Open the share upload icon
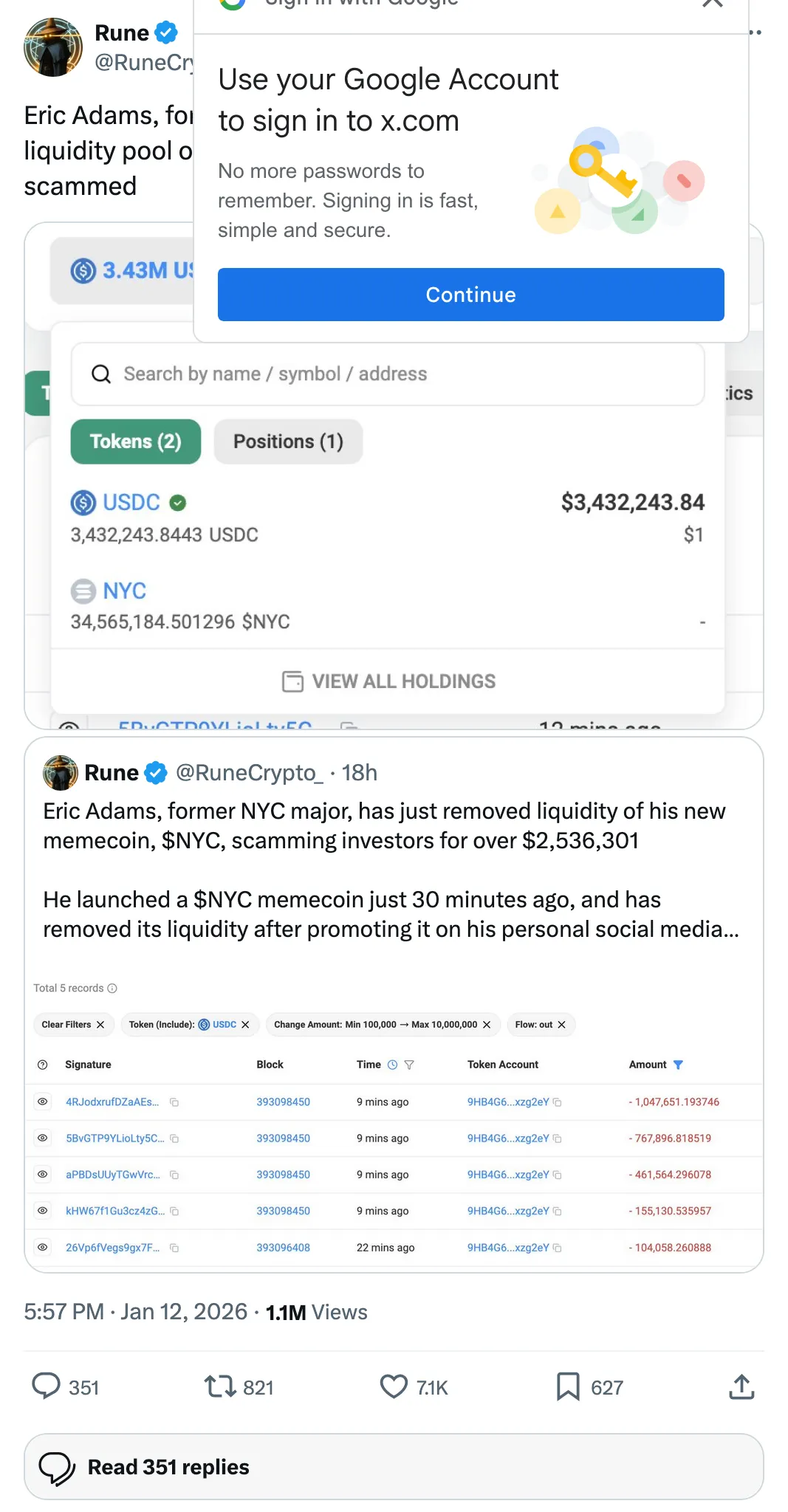788x1512 pixels. tap(741, 1386)
